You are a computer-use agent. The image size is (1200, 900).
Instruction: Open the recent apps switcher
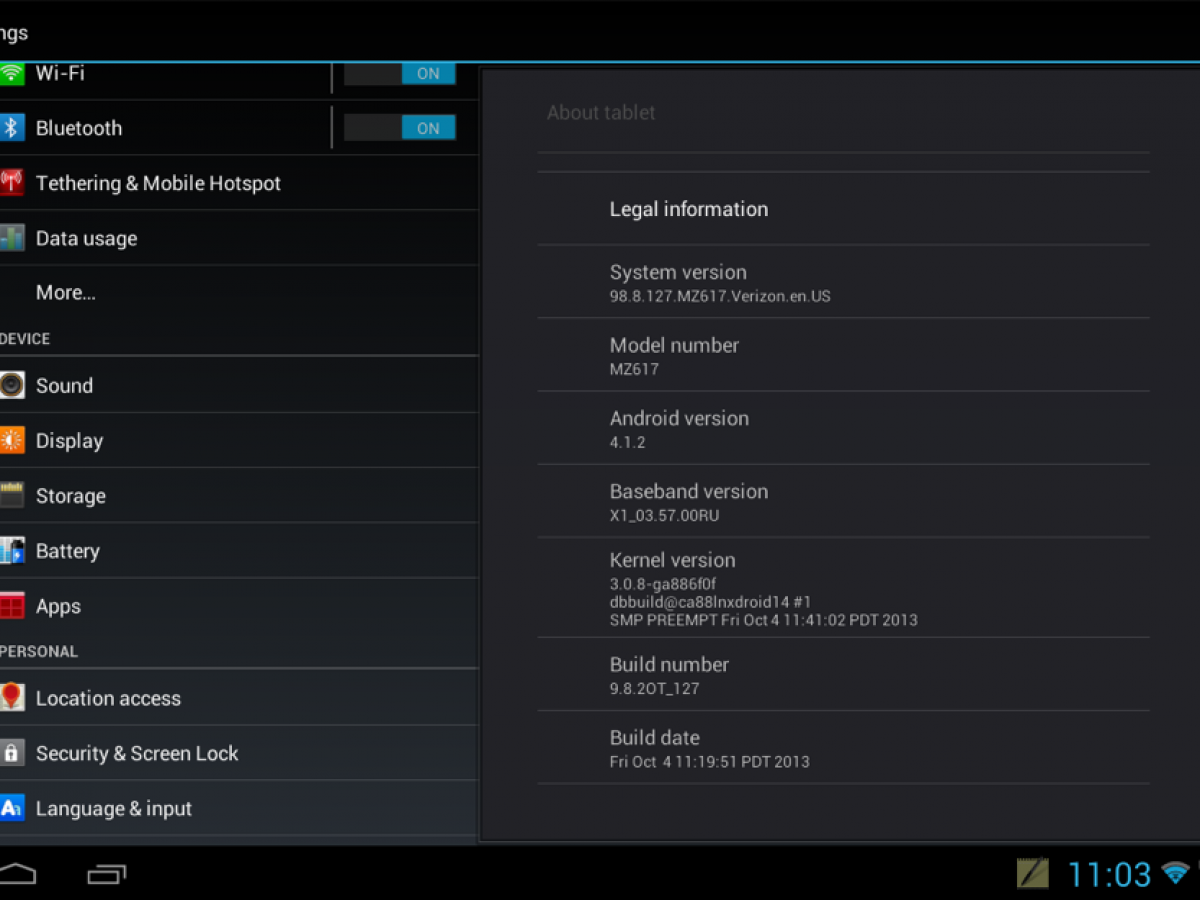click(x=107, y=875)
